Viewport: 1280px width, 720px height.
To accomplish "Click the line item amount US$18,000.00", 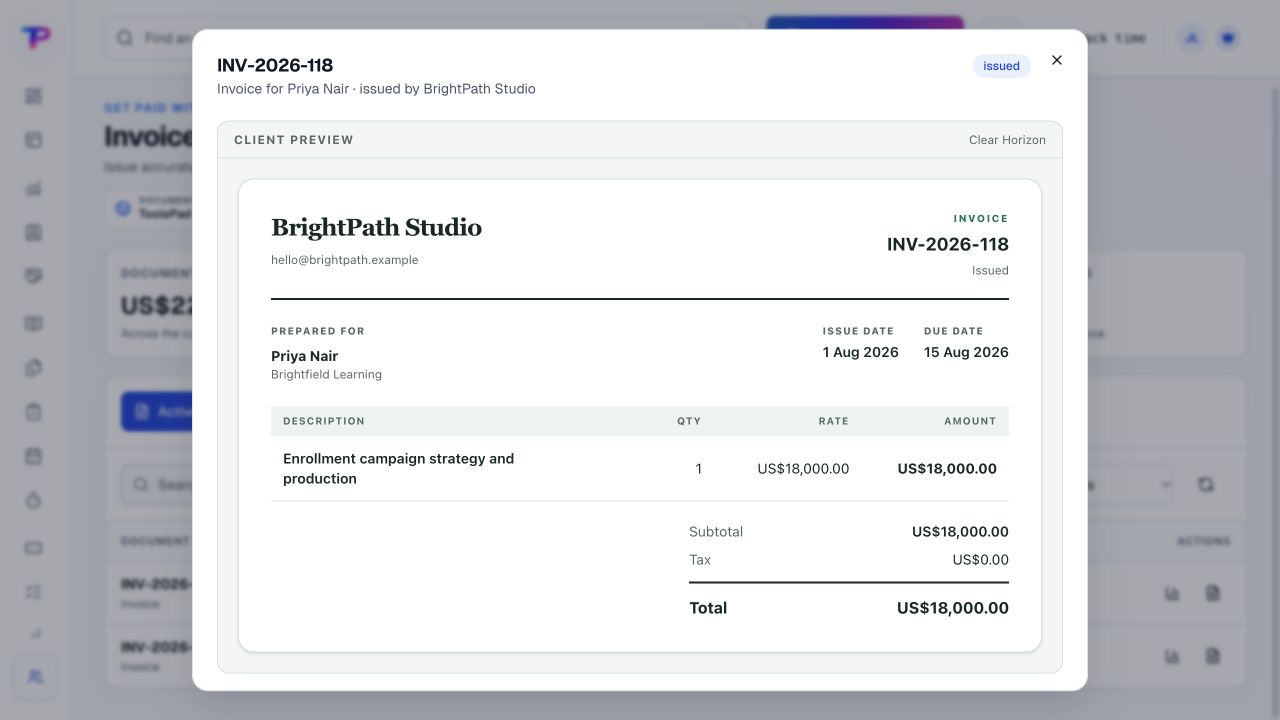I will [947, 469].
